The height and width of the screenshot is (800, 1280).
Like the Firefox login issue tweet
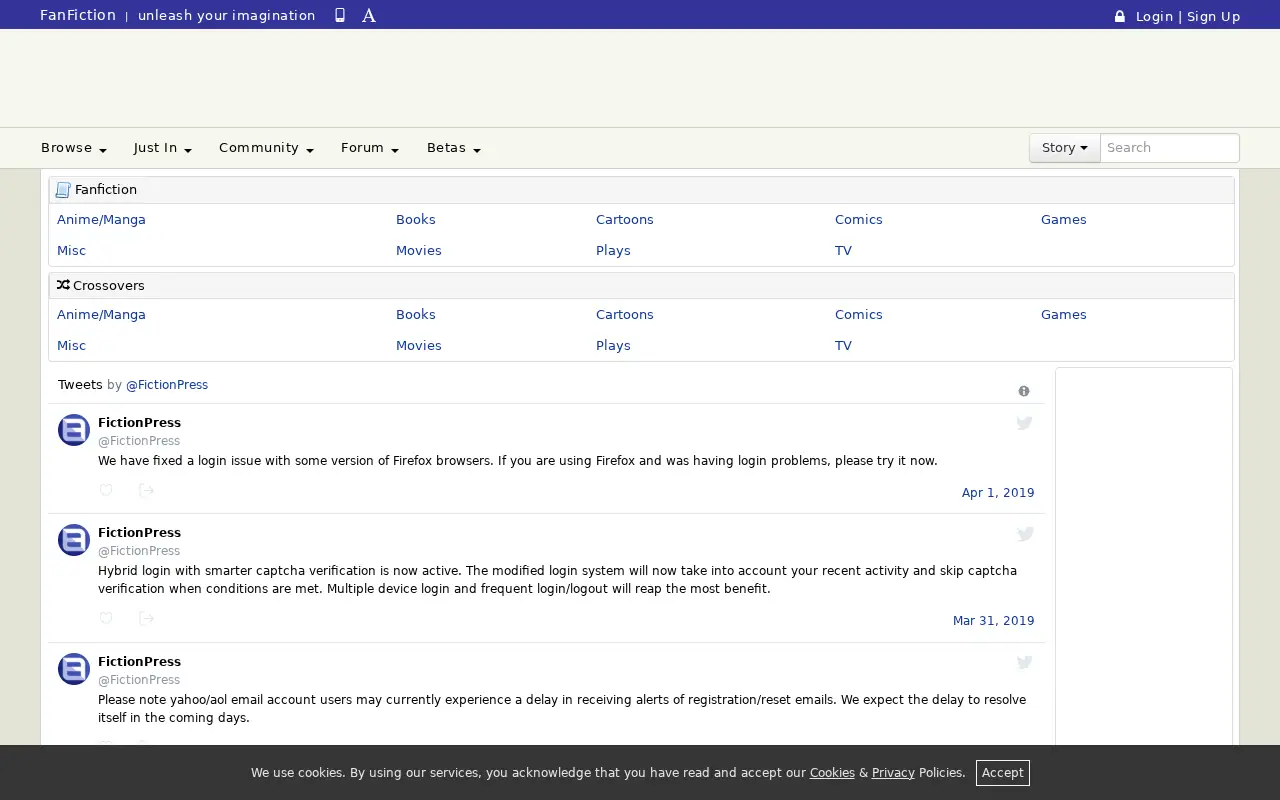pos(106,490)
